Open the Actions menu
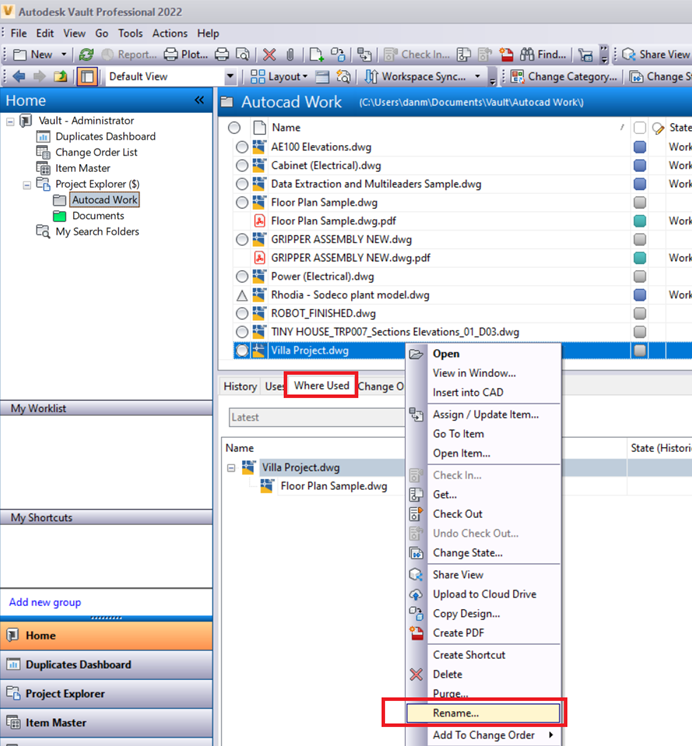Viewport: 692px width, 746px height. point(170,33)
